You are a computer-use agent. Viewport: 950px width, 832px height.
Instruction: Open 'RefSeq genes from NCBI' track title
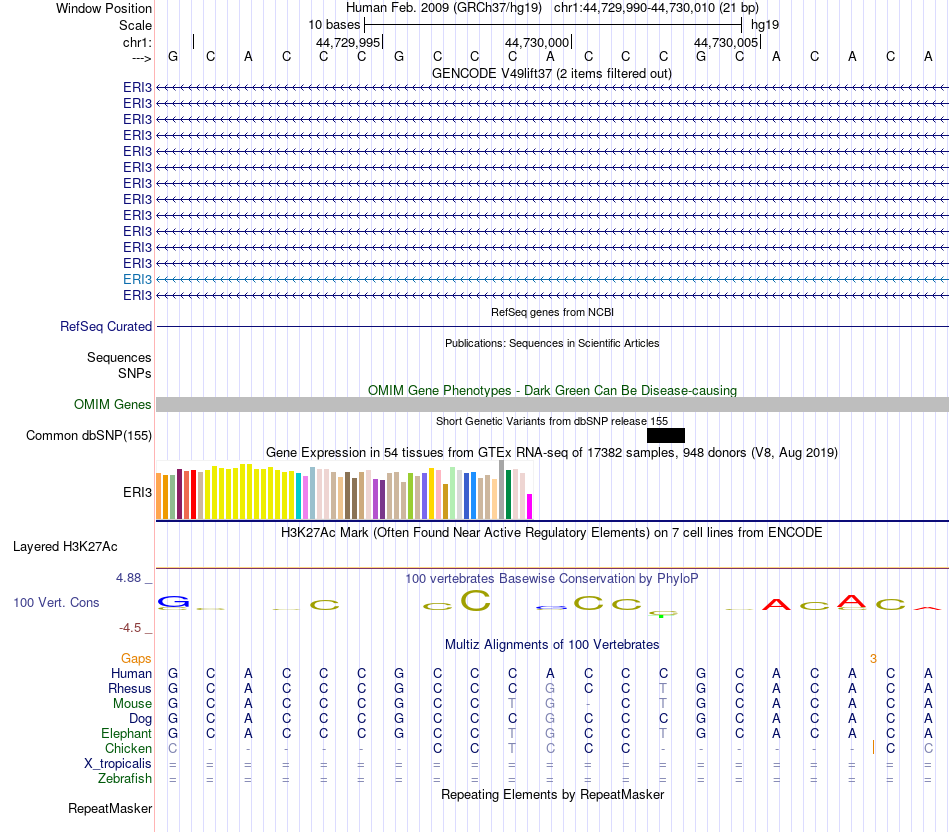(552, 312)
